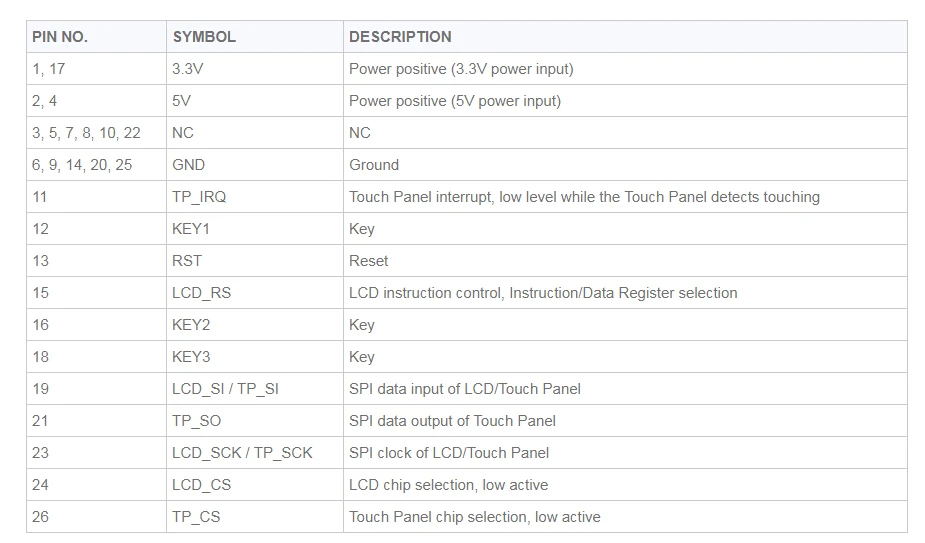
Task: Select pin numbers 3, 5, 7, 8, 10, 22 cell
Action: click(96, 133)
